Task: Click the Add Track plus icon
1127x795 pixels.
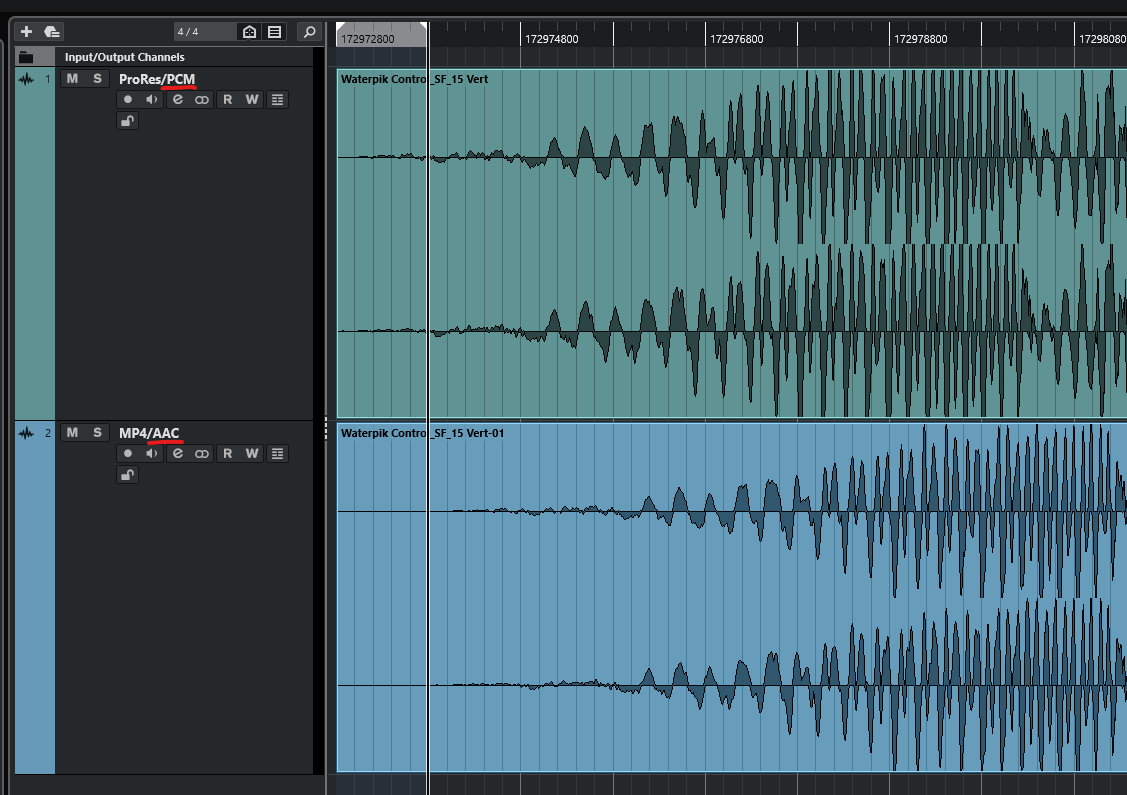Action: click(x=27, y=32)
